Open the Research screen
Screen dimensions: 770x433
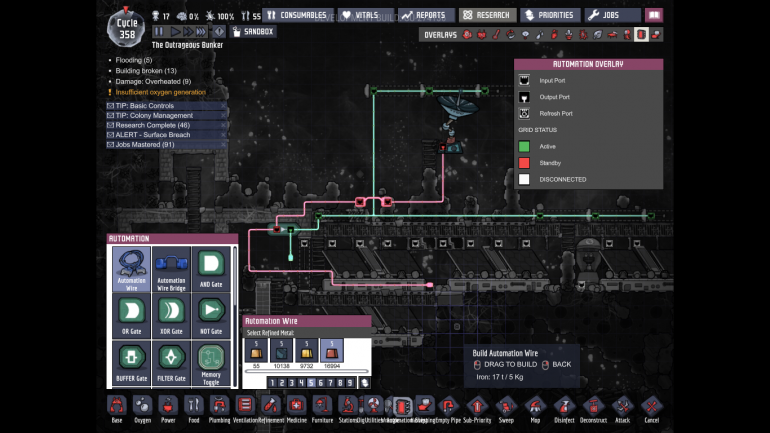point(487,15)
